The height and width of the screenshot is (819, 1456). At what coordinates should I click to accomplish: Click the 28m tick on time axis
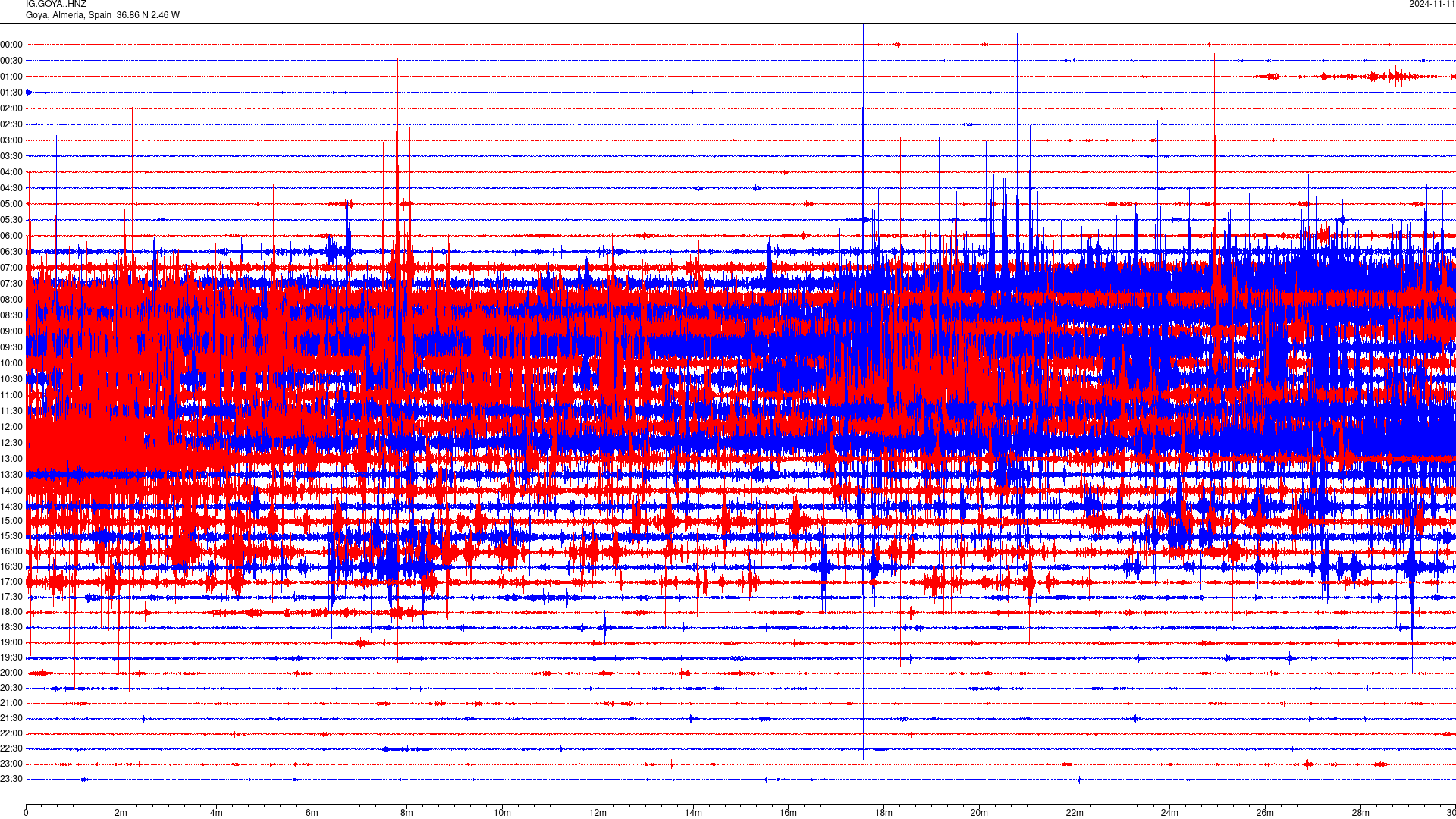(1360, 813)
